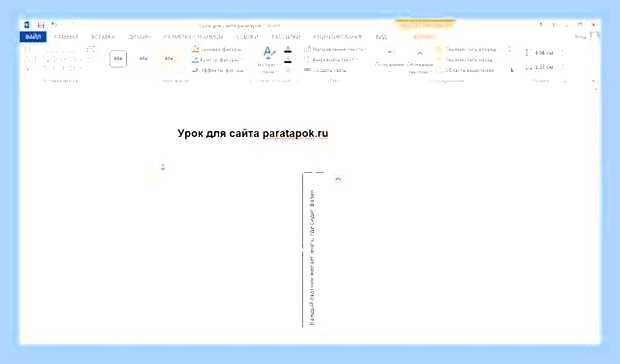The width and height of the screenshot is (620, 364).
Task: Click the heading 'Урок для сайта paratapok.ru'
Action: [x=253, y=133]
